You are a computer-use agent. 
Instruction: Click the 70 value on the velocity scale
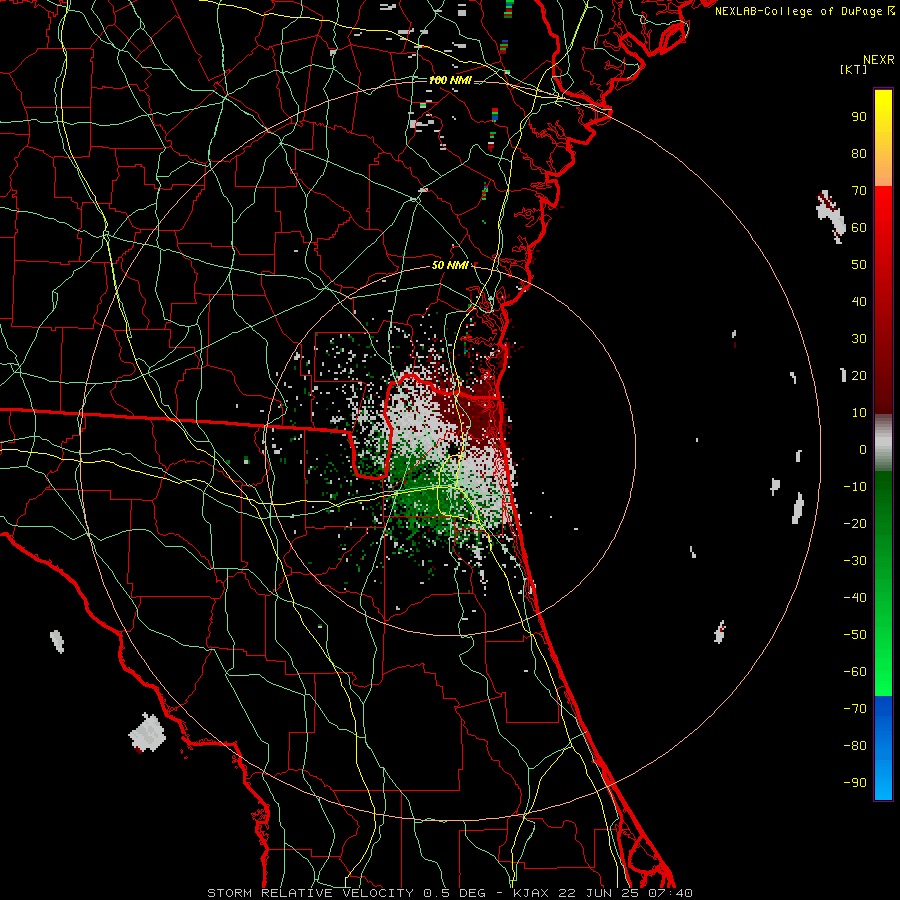[x=859, y=191]
